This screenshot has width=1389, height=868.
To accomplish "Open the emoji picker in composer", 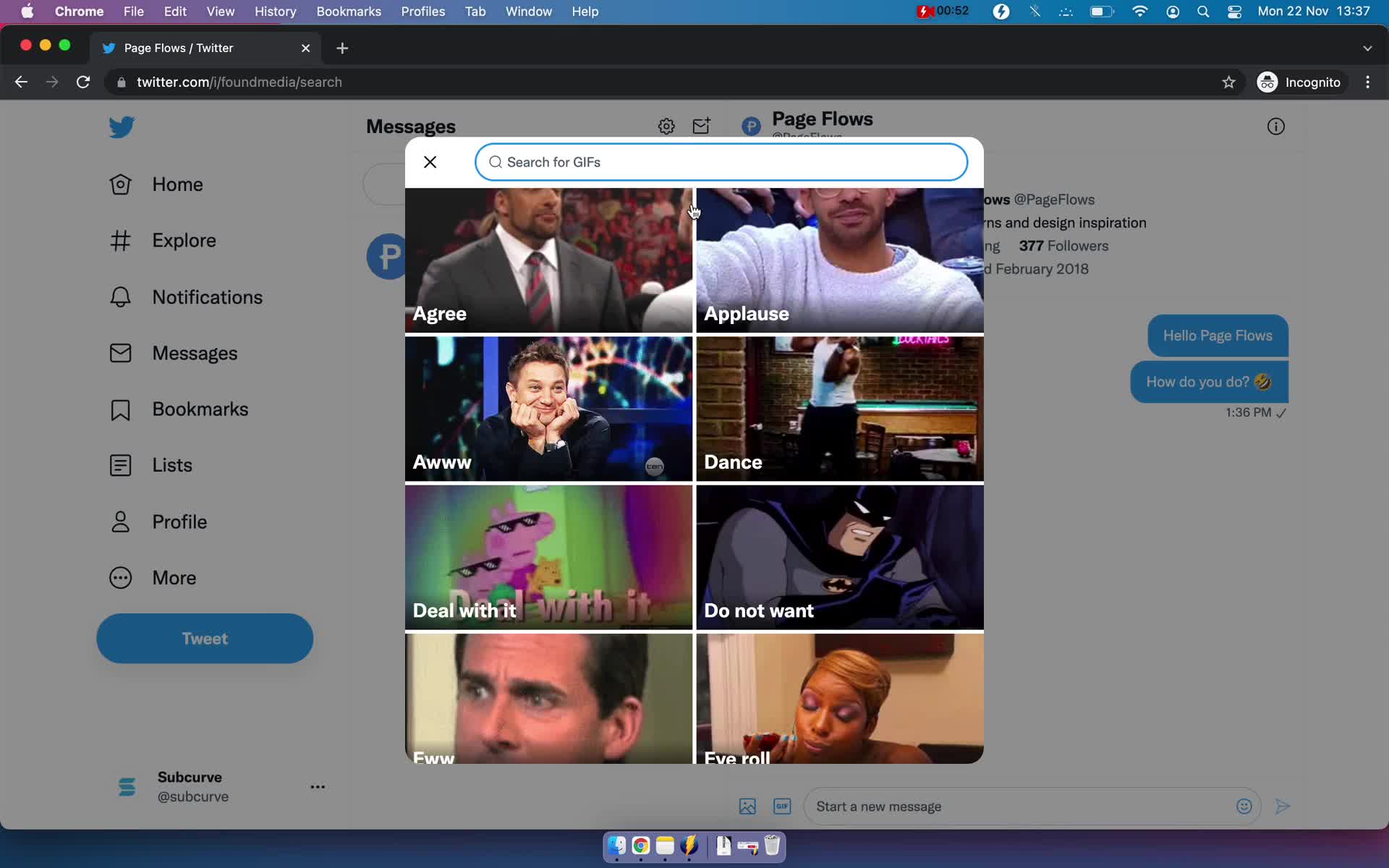I will 1244,807.
